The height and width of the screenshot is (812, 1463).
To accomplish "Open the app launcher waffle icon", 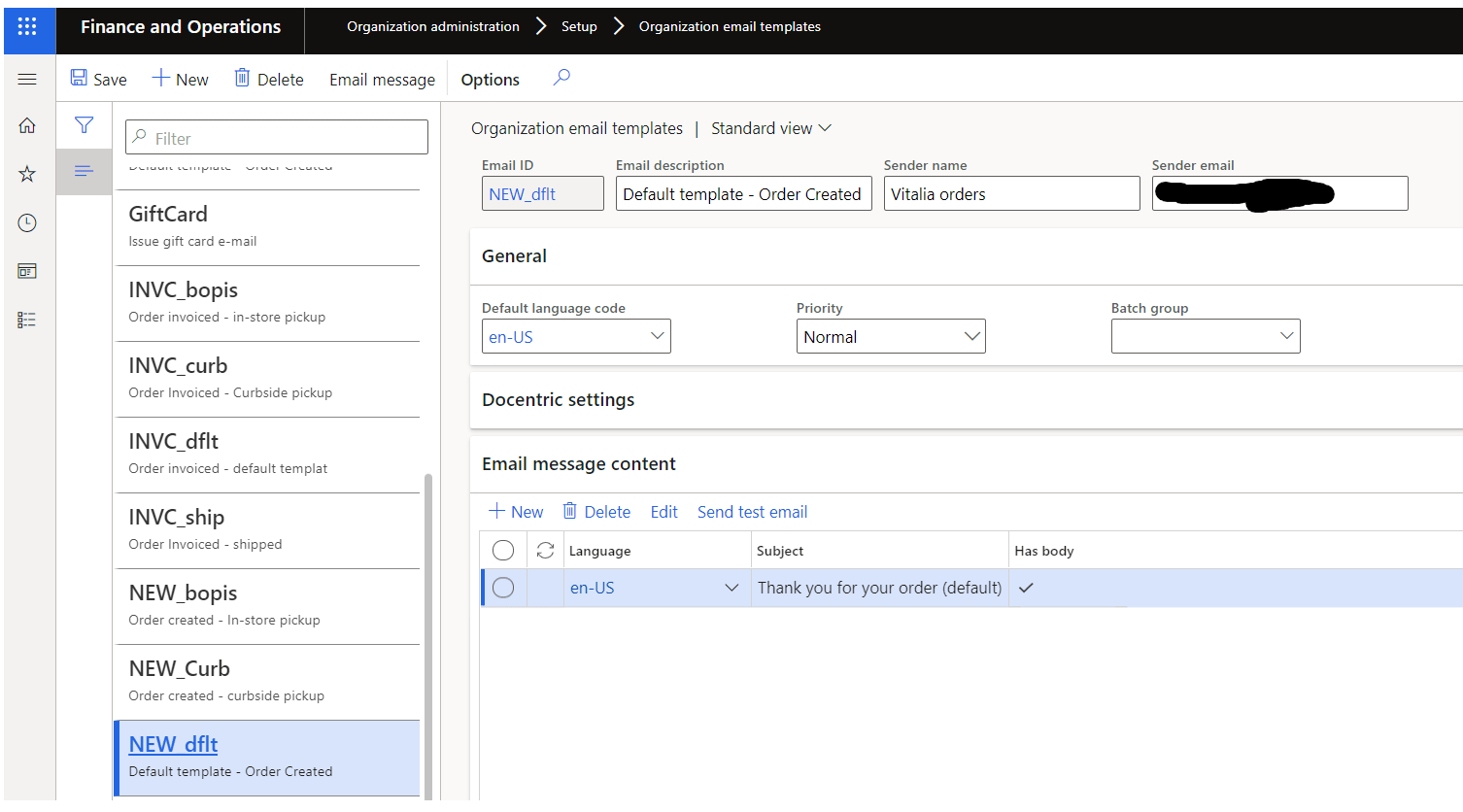I will coord(27,27).
